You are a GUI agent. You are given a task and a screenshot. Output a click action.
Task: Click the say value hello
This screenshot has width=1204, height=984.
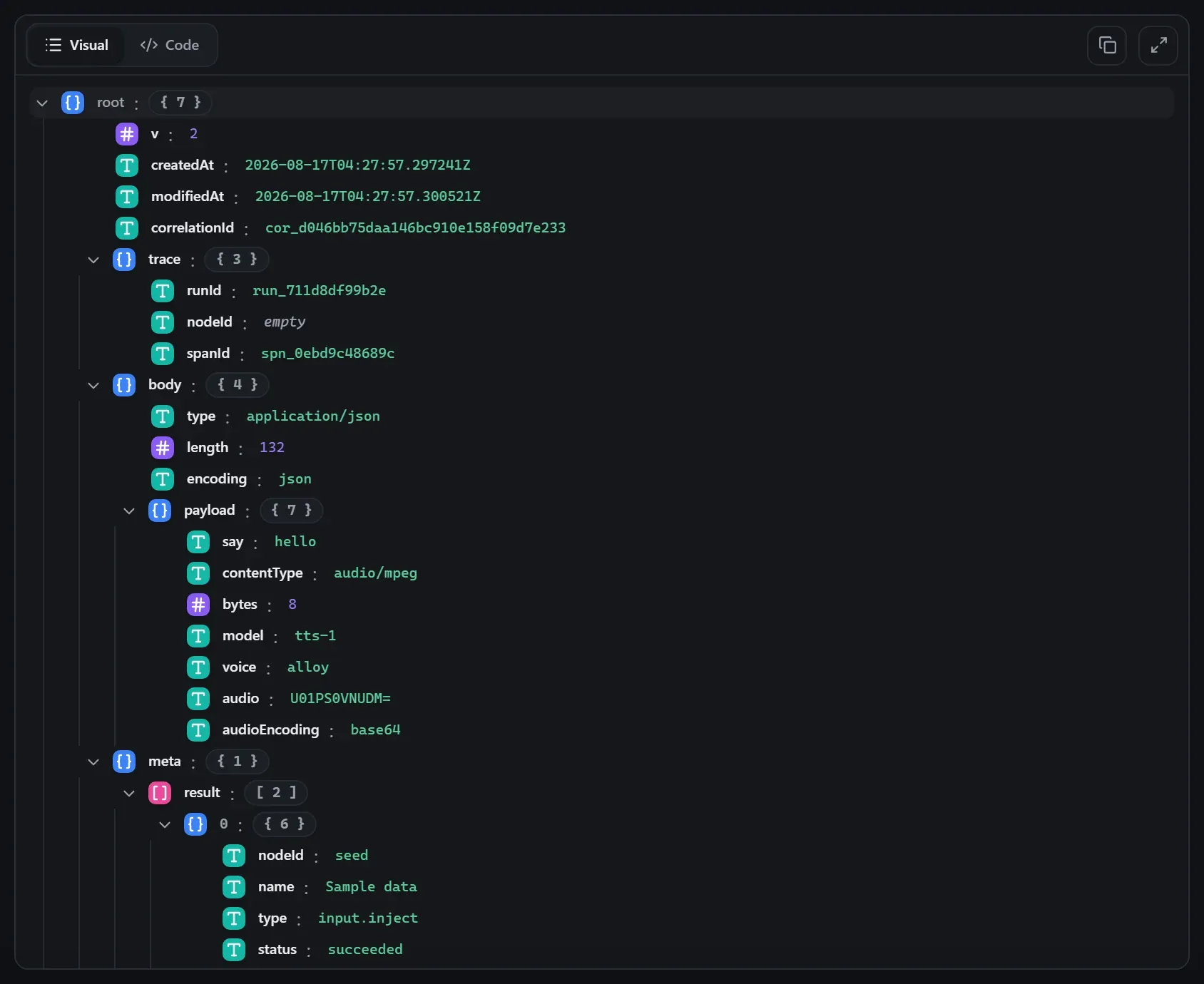coord(295,542)
